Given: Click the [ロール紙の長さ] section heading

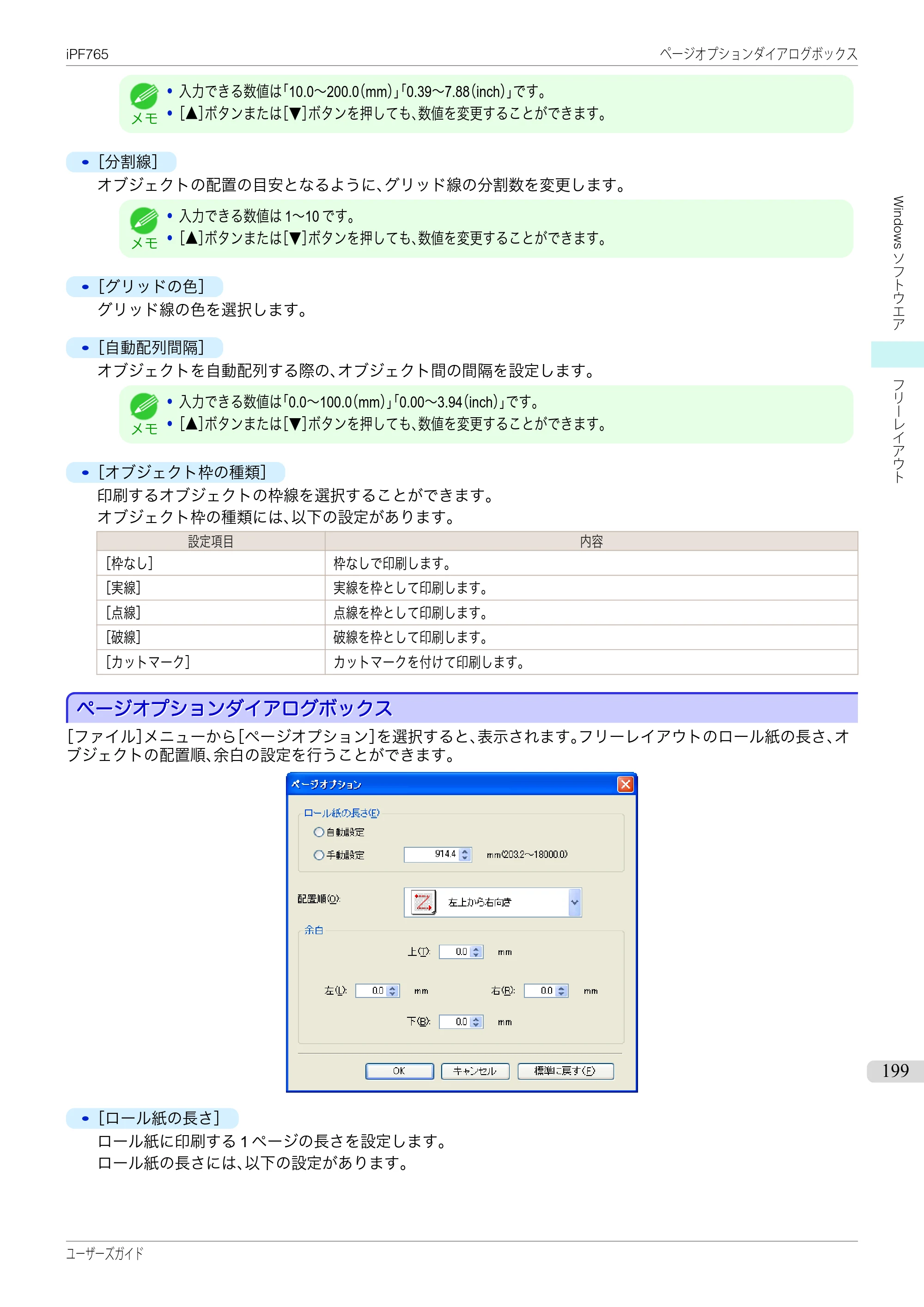Looking at the screenshot, I should click(x=159, y=1118).
